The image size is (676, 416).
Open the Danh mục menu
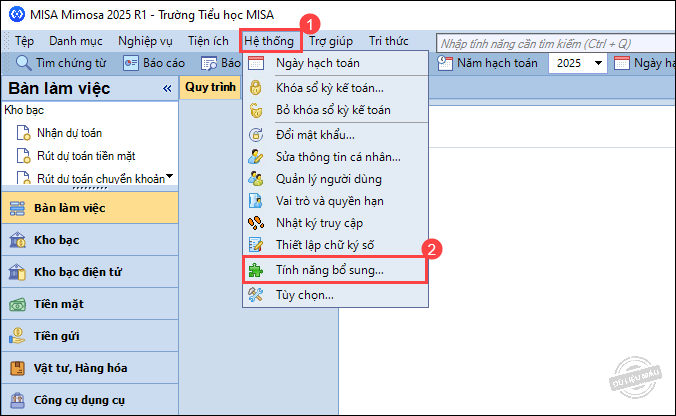75,41
